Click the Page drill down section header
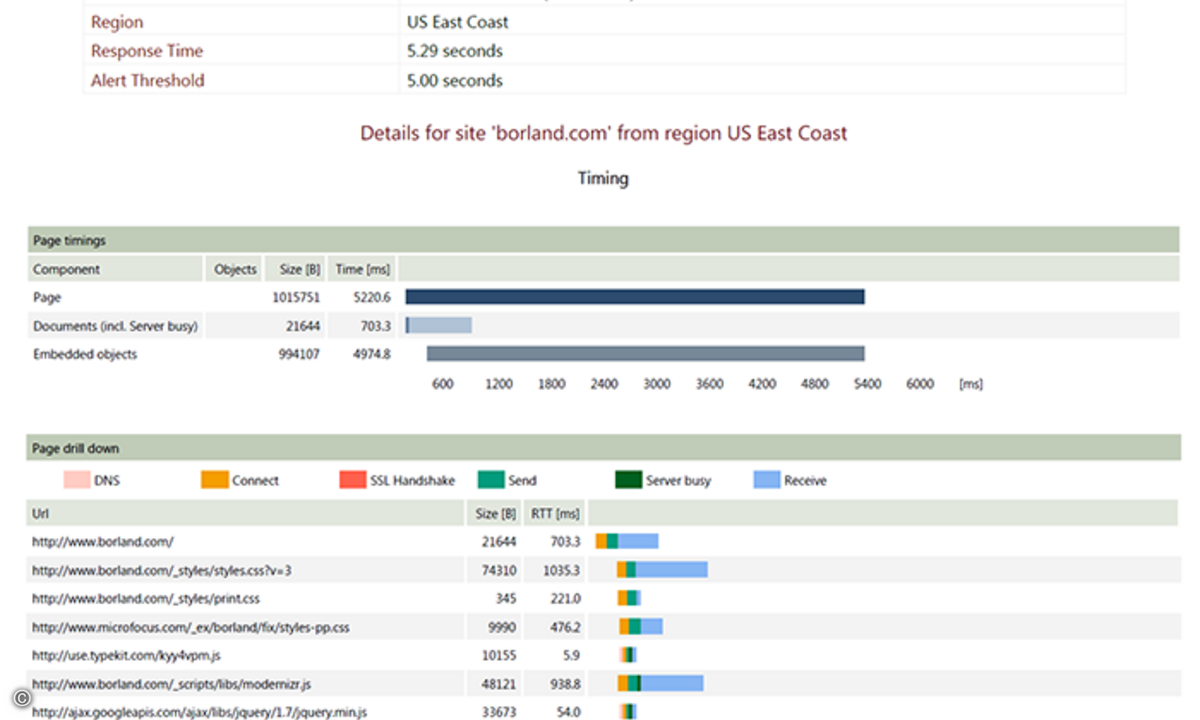The image size is (1200, 720). click(603, 448)
